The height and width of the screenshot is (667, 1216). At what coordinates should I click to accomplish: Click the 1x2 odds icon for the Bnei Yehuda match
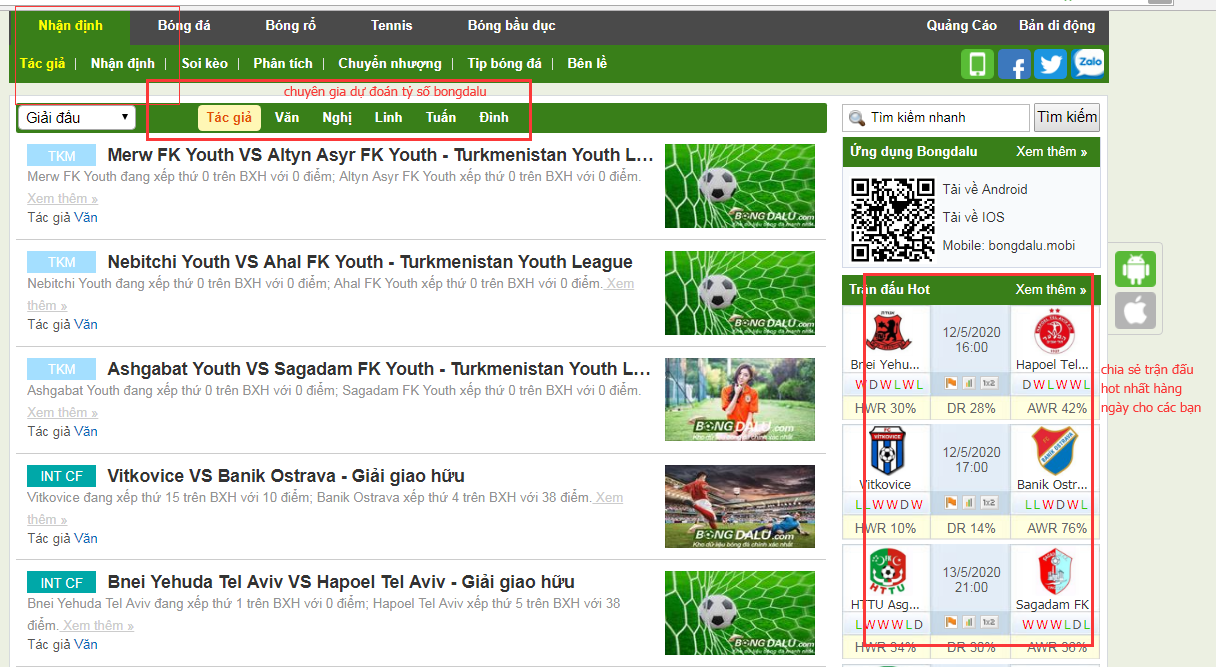988,383
